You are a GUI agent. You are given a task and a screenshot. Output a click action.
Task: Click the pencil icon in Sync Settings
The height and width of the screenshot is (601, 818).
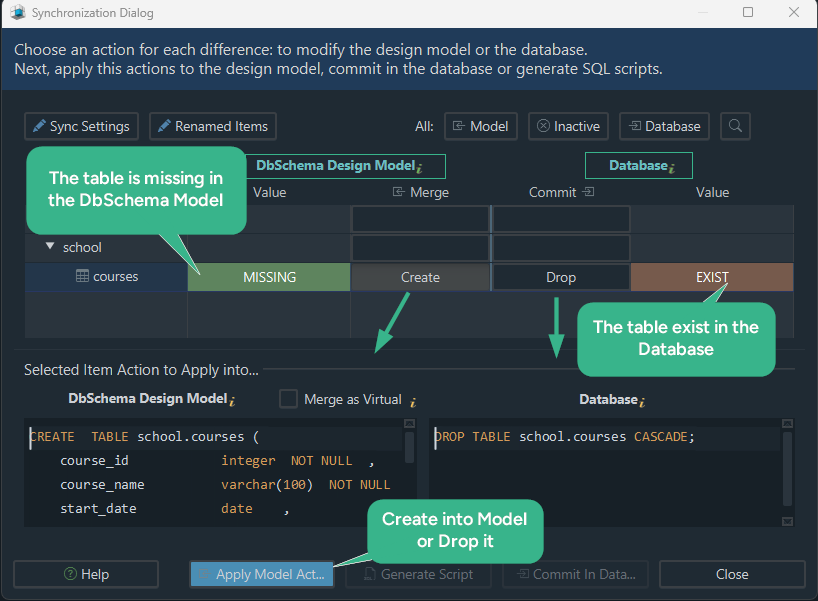[39, 126]
